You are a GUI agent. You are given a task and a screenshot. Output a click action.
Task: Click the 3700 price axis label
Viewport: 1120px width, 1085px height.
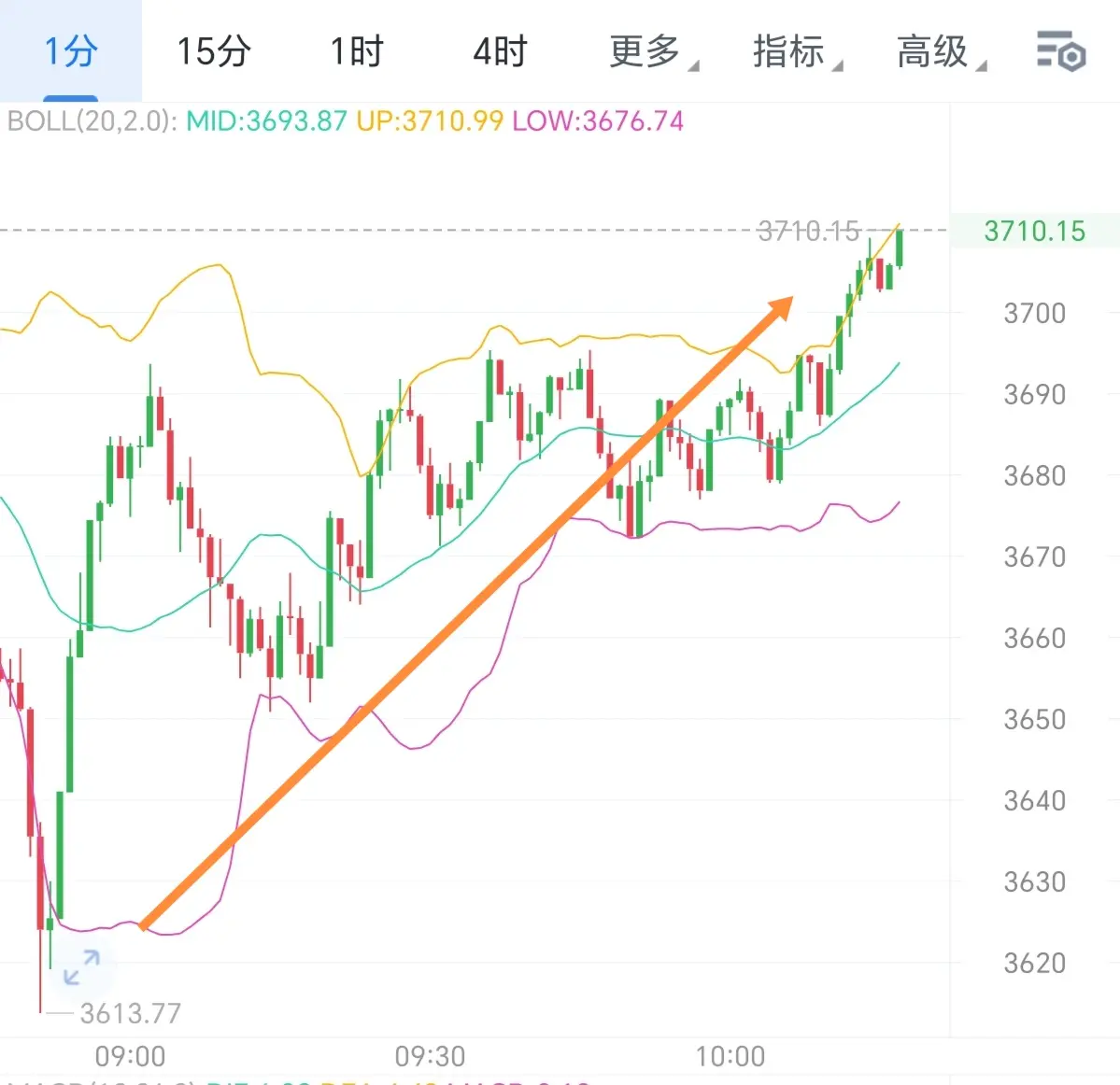[1034, 313]
